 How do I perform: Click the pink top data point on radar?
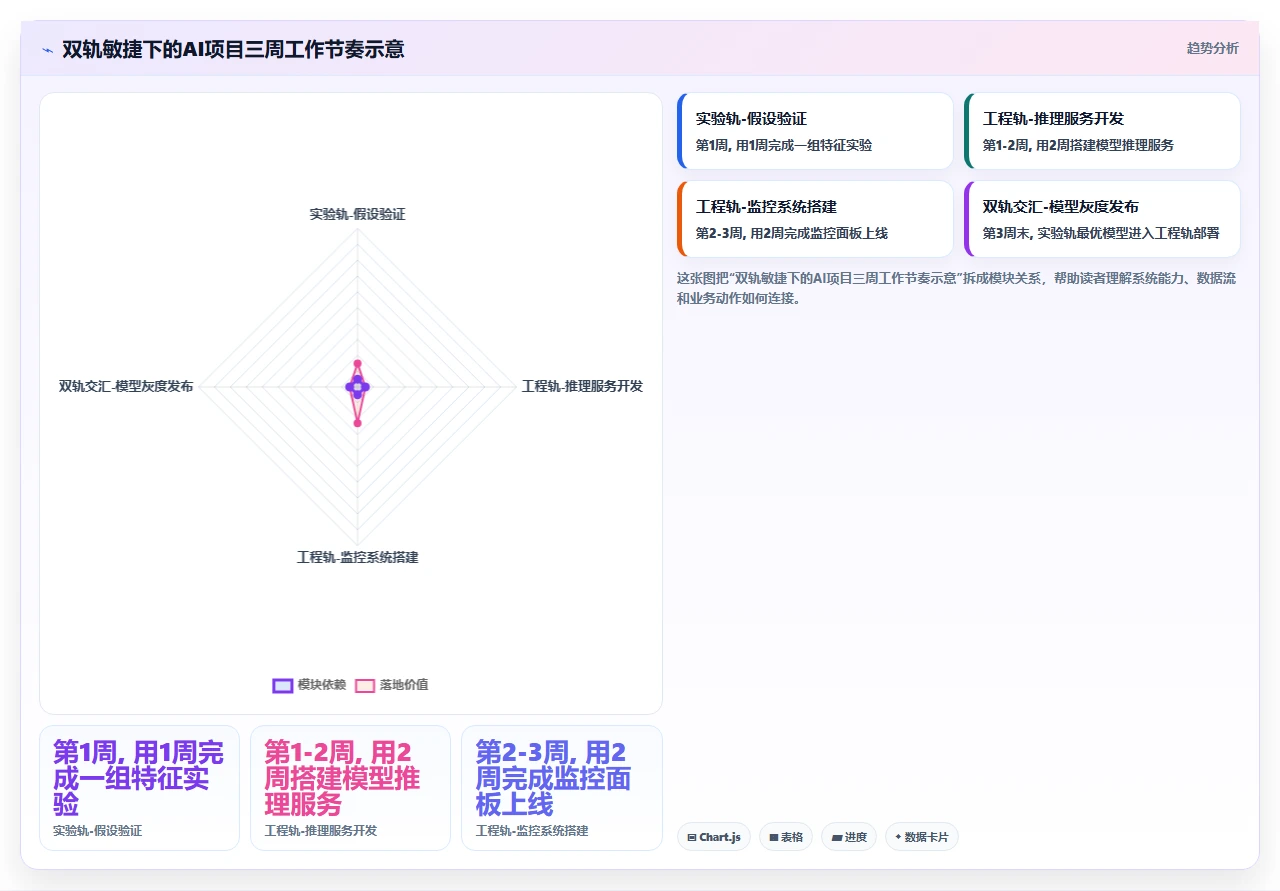click(x=357, y=364)
